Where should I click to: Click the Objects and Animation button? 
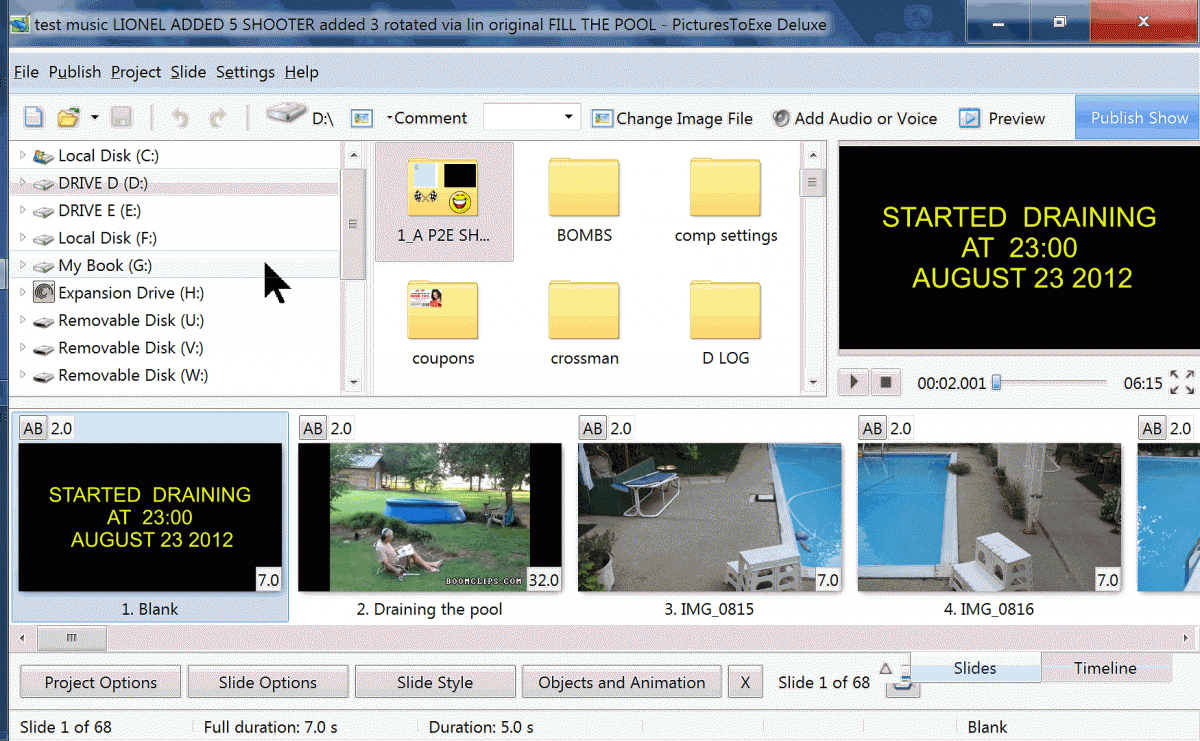click(622, 682)
